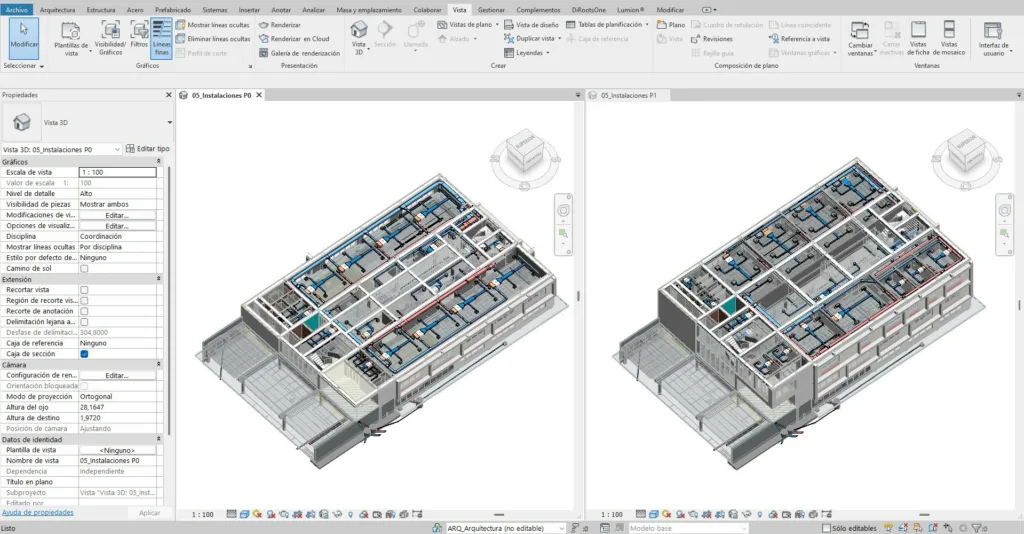The image size is (1024, 534).
Task: Click the Escala de vista input field
Action: [x=117, y=172]
